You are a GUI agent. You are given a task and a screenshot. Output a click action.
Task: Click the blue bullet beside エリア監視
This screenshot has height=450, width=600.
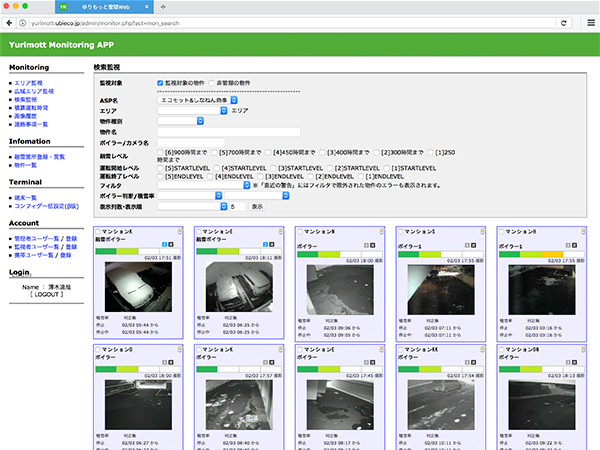11,83
